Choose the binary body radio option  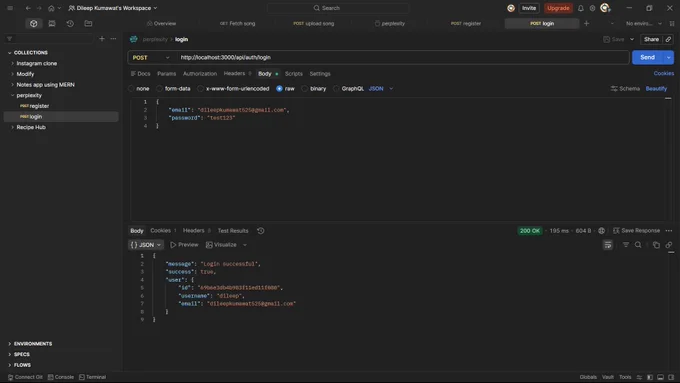click(305, 88)
